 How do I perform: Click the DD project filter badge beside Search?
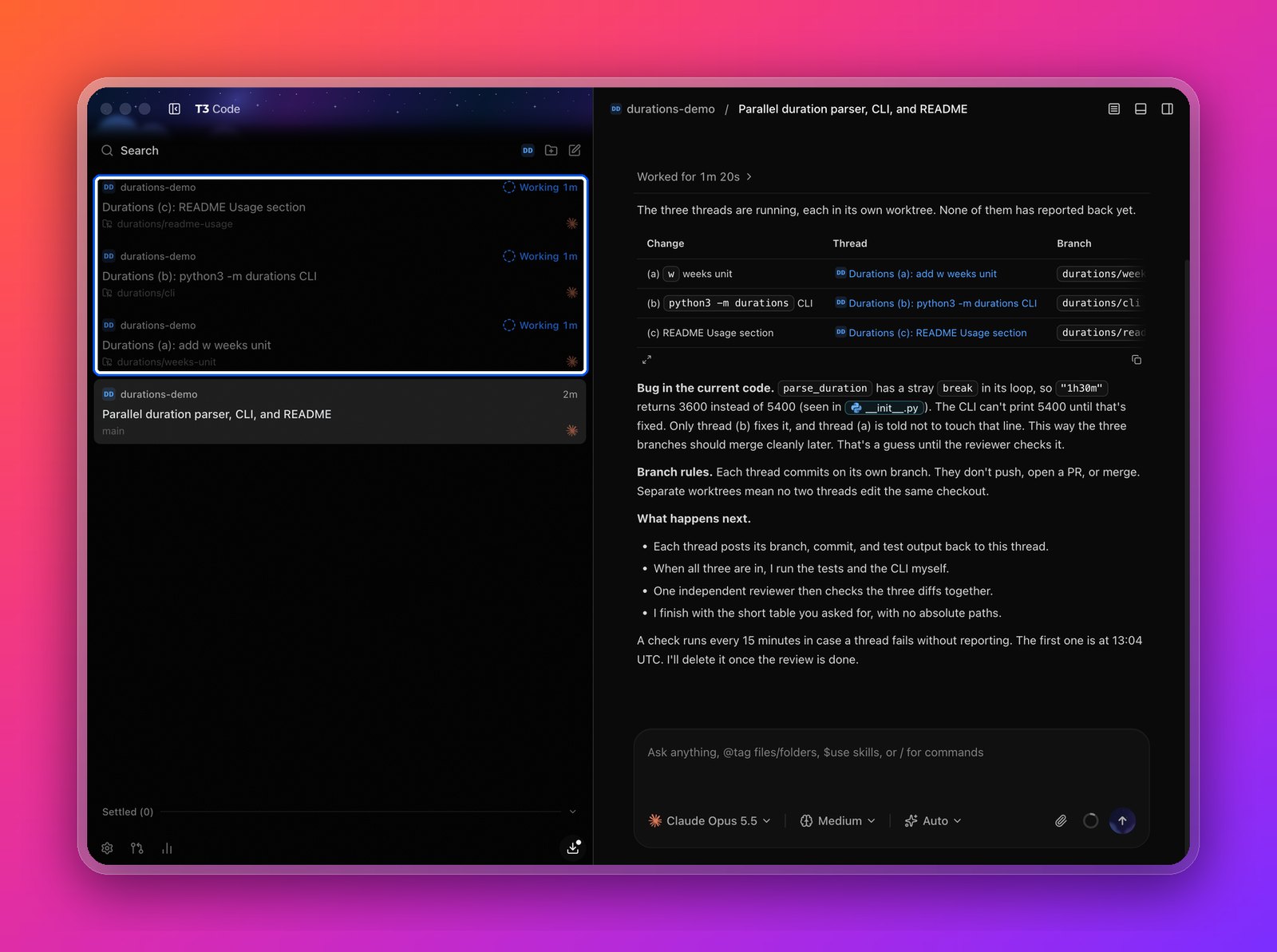coord(528,150)
